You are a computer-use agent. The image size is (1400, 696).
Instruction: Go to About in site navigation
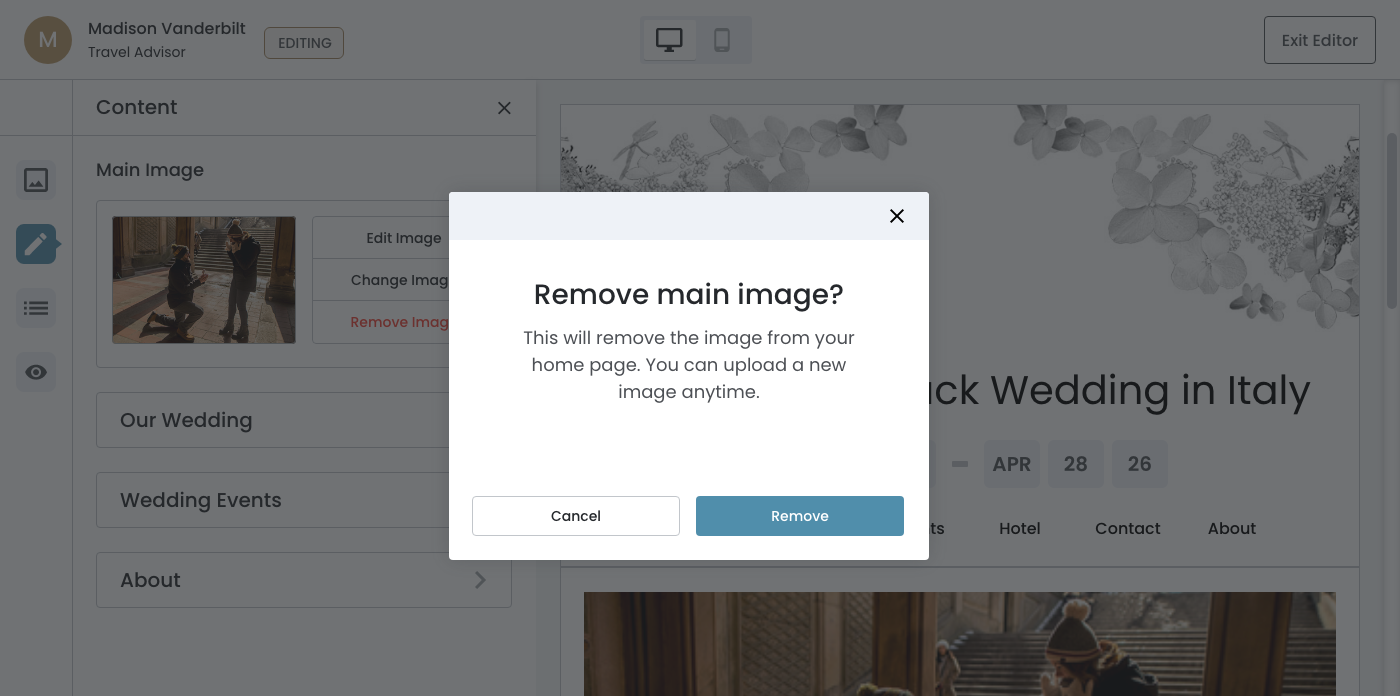pos(1231,528)
